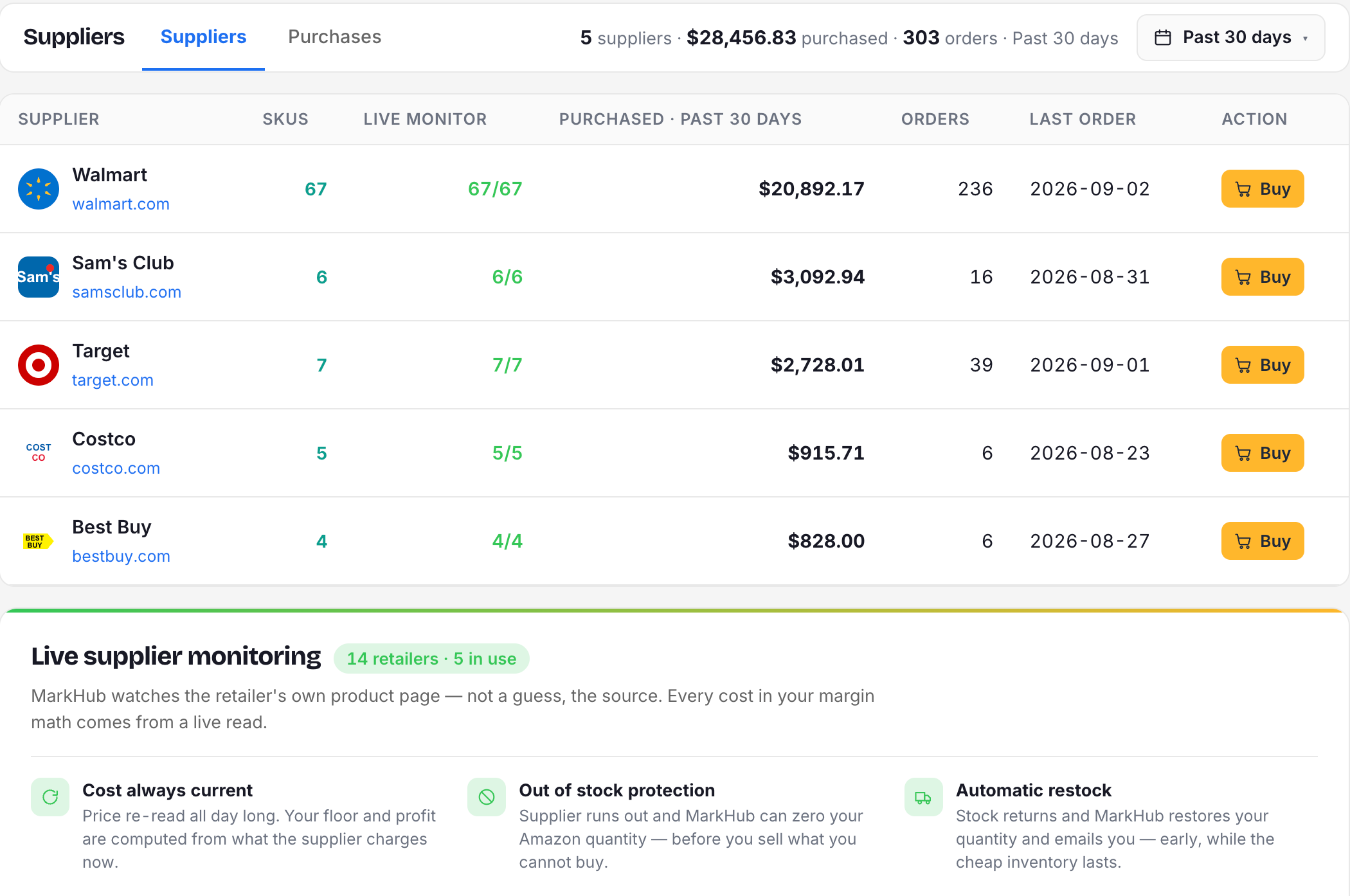Click the SKUS column header
This screenshot has width=1350, height=896.
pyautogui.click(x=285, y=119)
